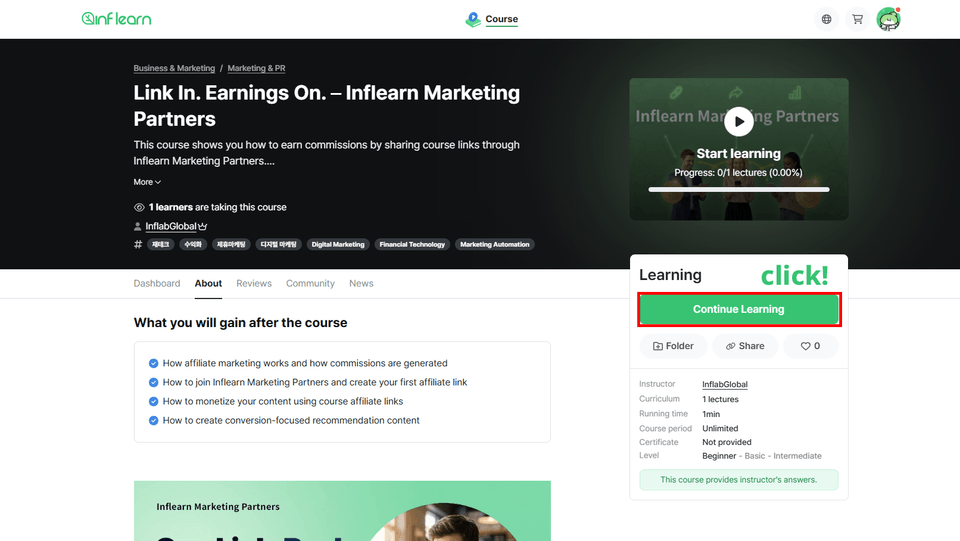Click the Share button
The height and width of the screenshot is (541, 960).
click(745, 346)
